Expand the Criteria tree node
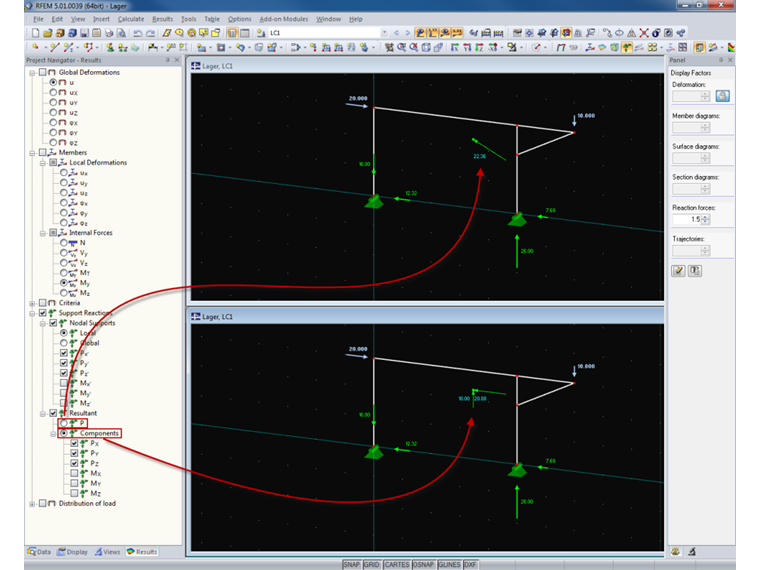Viewport: 760px width, 570px height. point(32,303)
